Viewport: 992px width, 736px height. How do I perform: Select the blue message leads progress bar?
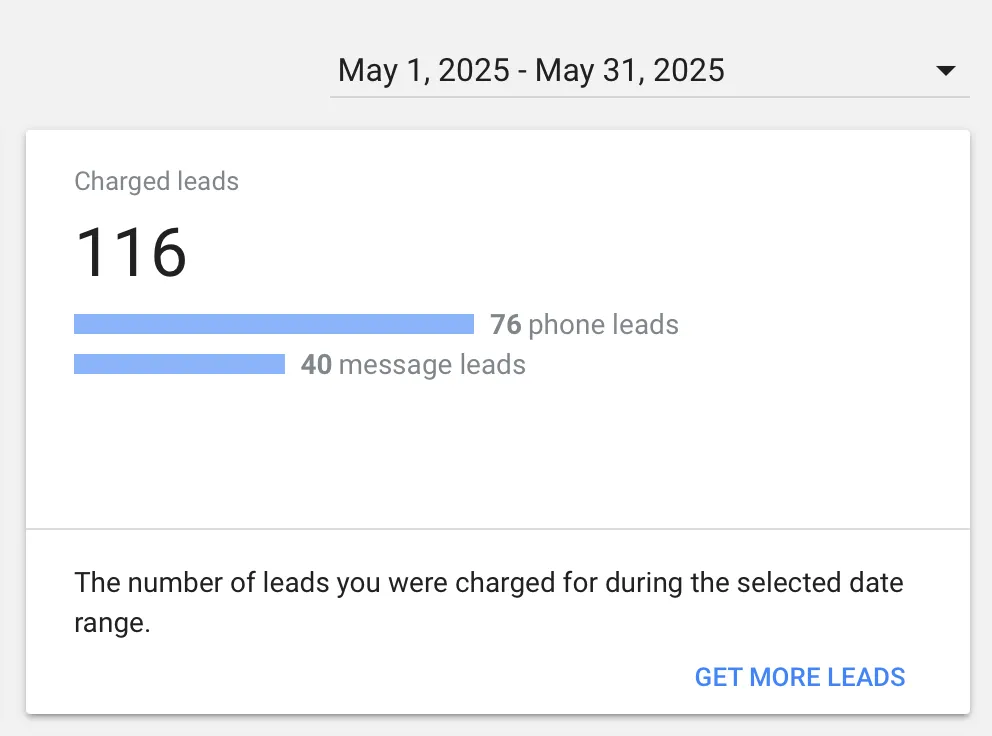coord(179,364)
